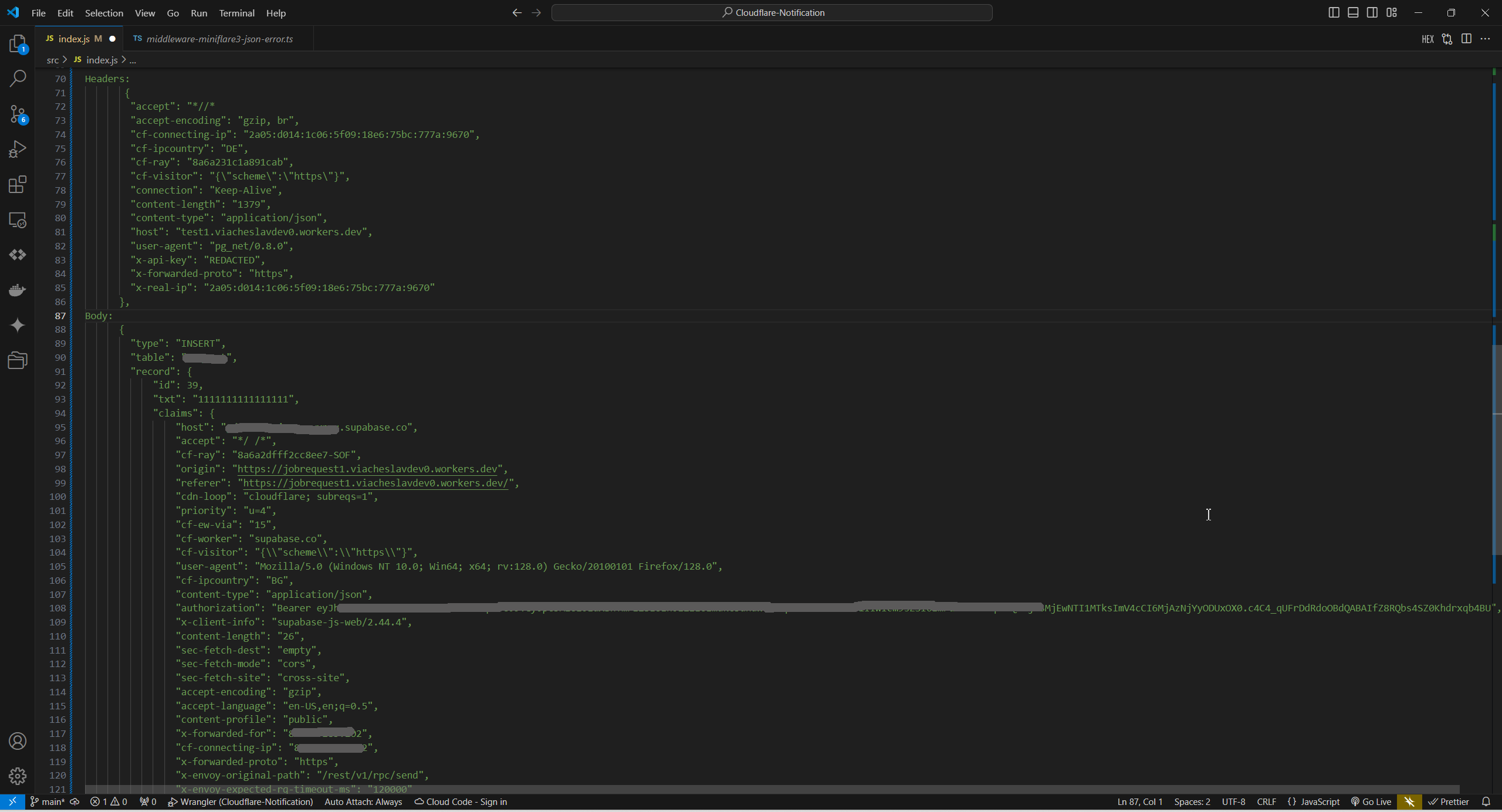Screen dimensions: 1502x812
Task: Split the editor to the right
Action: [1466, 39]
